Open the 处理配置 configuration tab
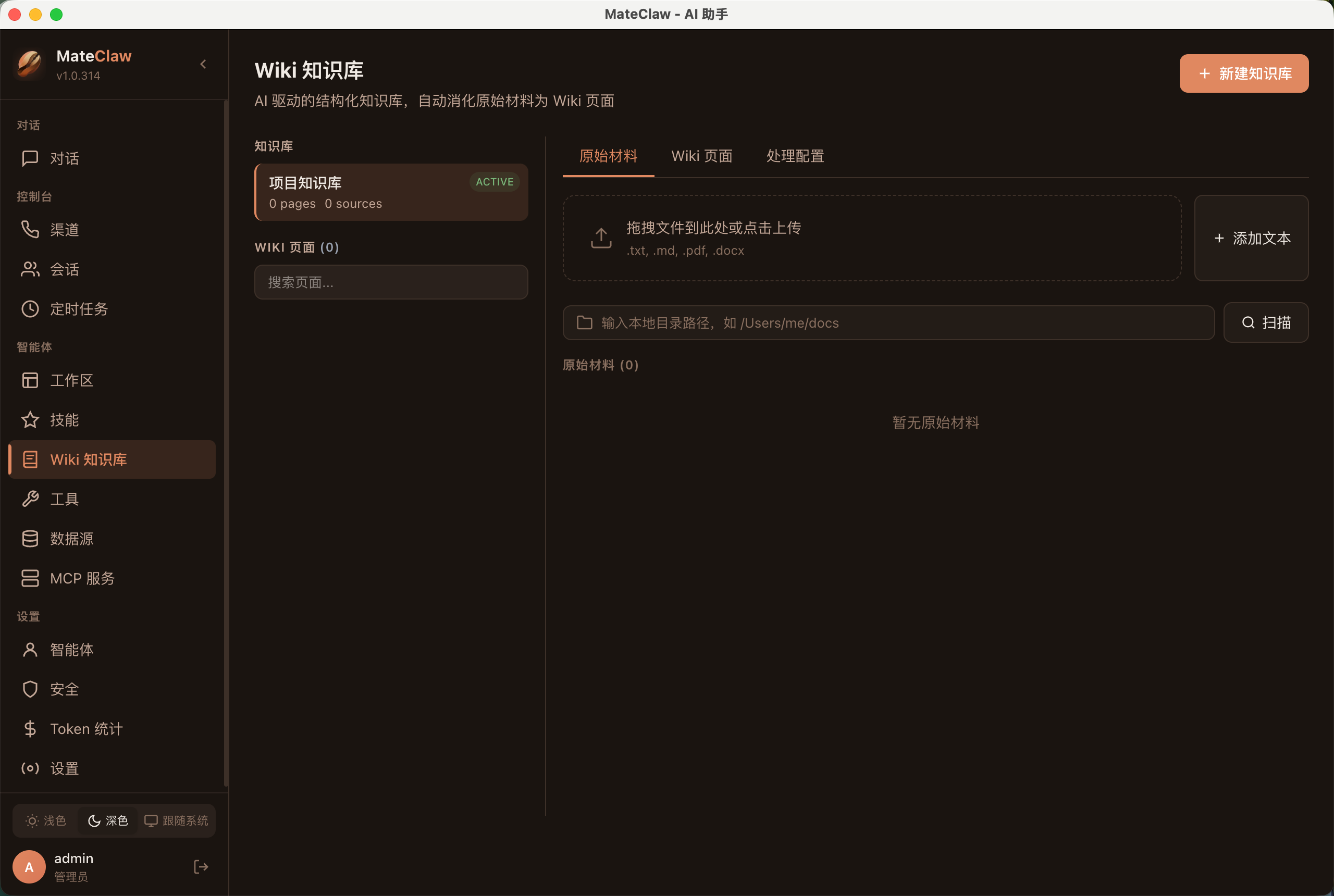 point(795,155)
